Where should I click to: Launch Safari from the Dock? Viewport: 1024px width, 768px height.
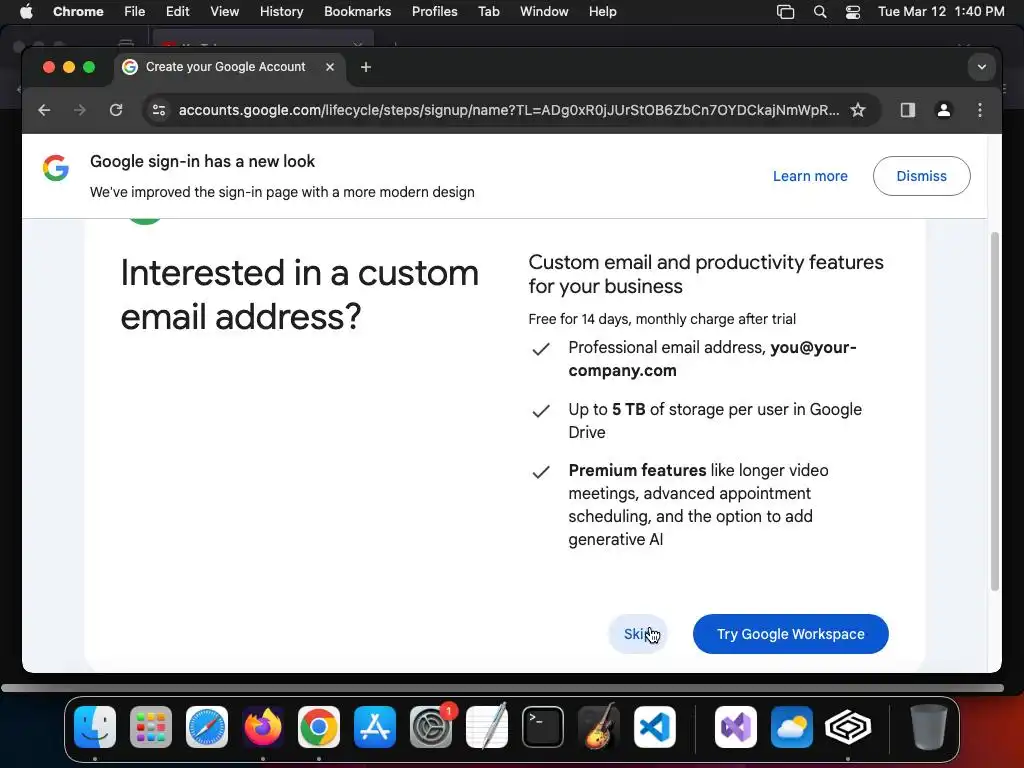pyautogui.click(x=207, y=727)
